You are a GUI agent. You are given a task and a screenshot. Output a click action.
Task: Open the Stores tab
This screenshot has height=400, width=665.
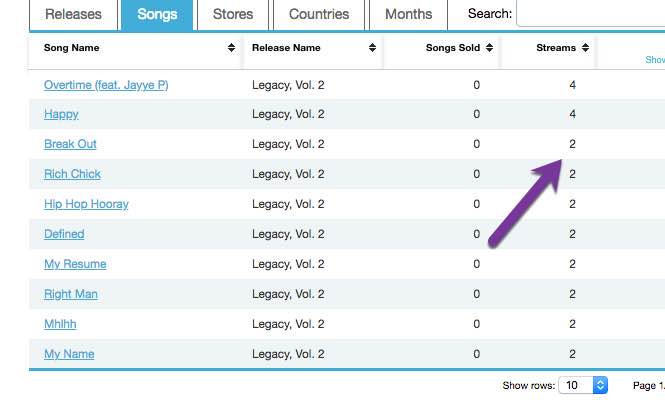point(233,14)
